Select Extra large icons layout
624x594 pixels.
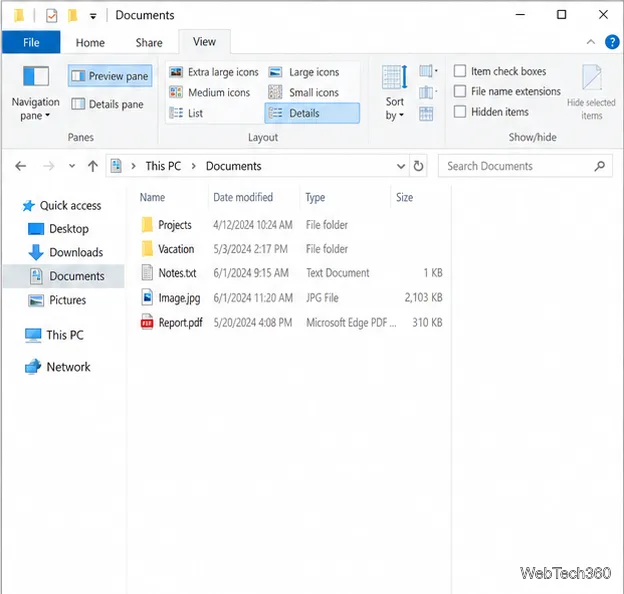214,72
